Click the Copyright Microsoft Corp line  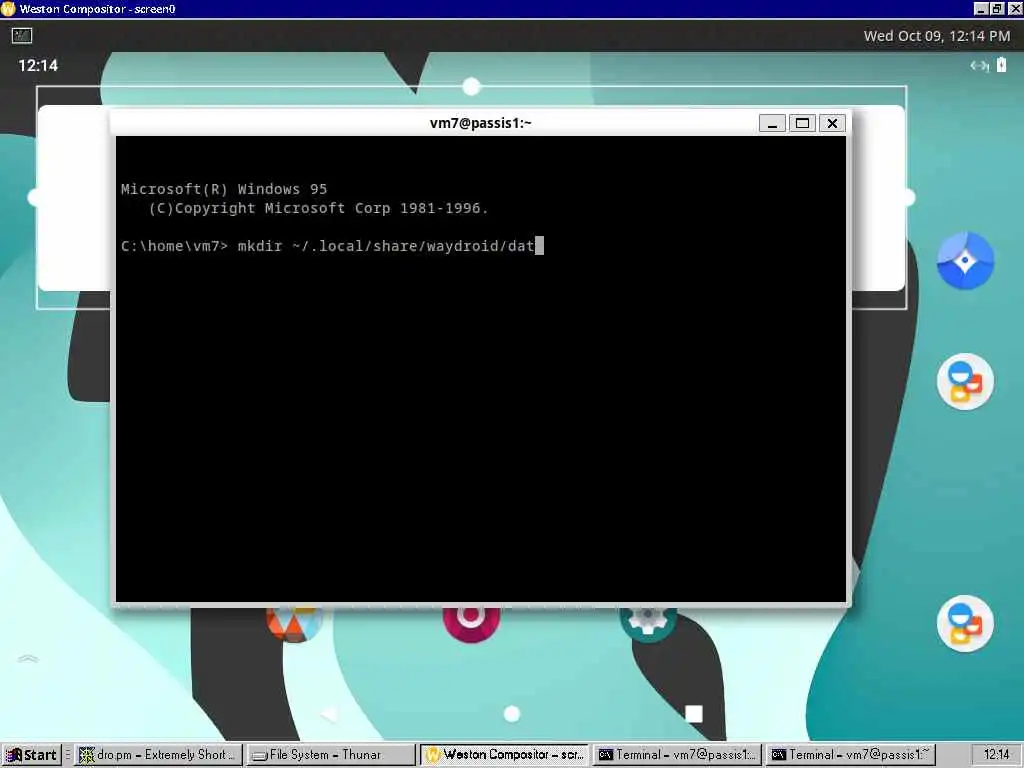click(319, 208)
